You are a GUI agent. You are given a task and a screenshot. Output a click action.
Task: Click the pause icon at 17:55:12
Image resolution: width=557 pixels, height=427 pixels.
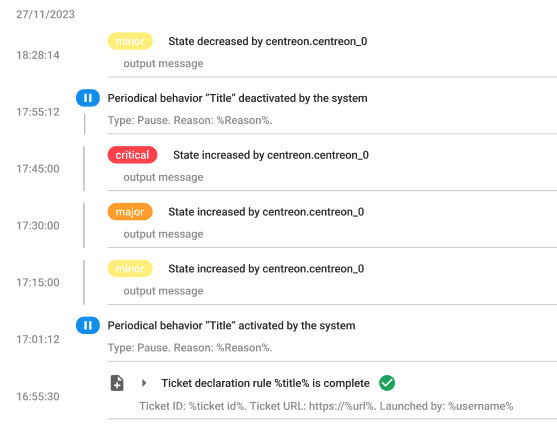tap(88, 98)
